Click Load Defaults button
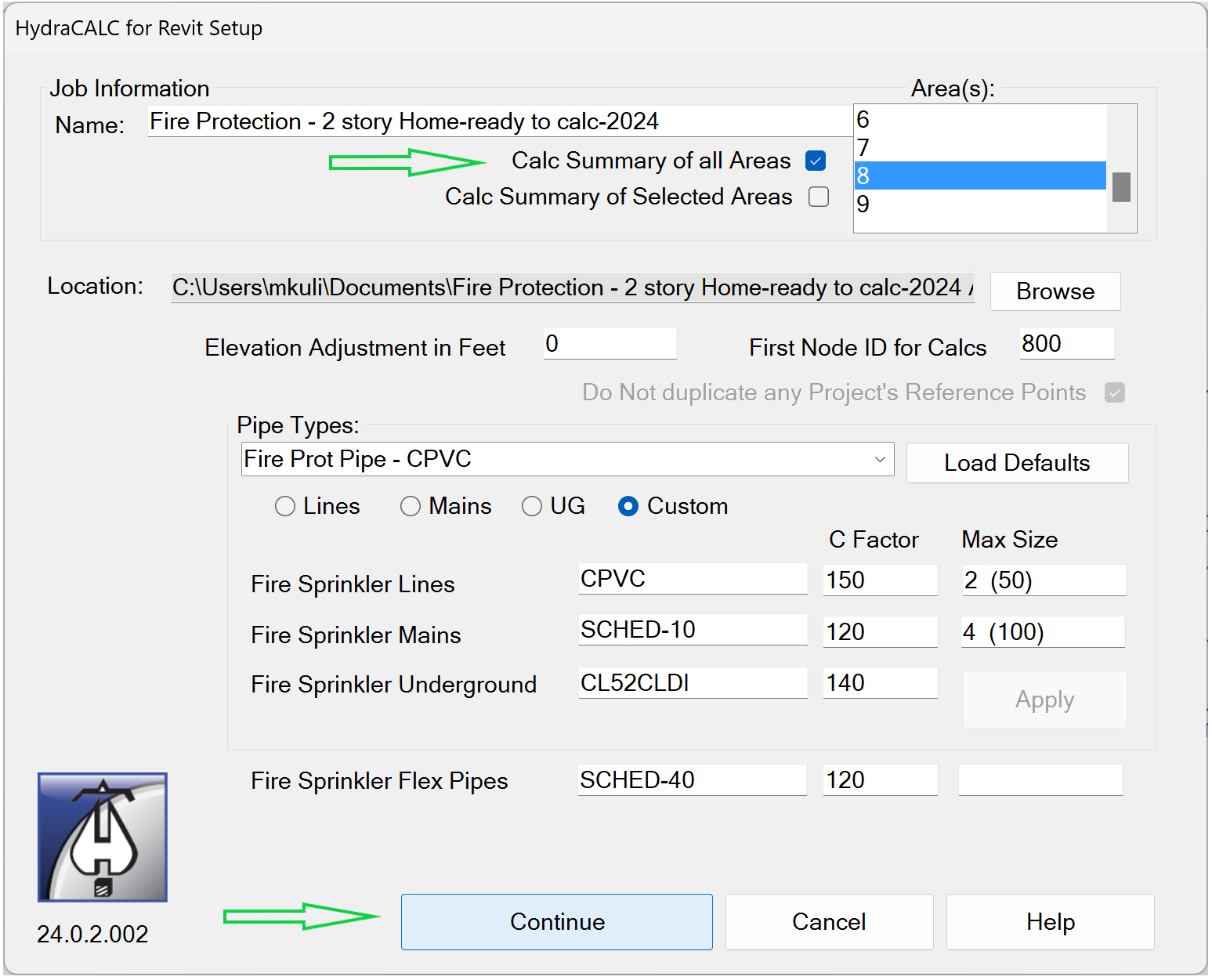 [1017, 463]
